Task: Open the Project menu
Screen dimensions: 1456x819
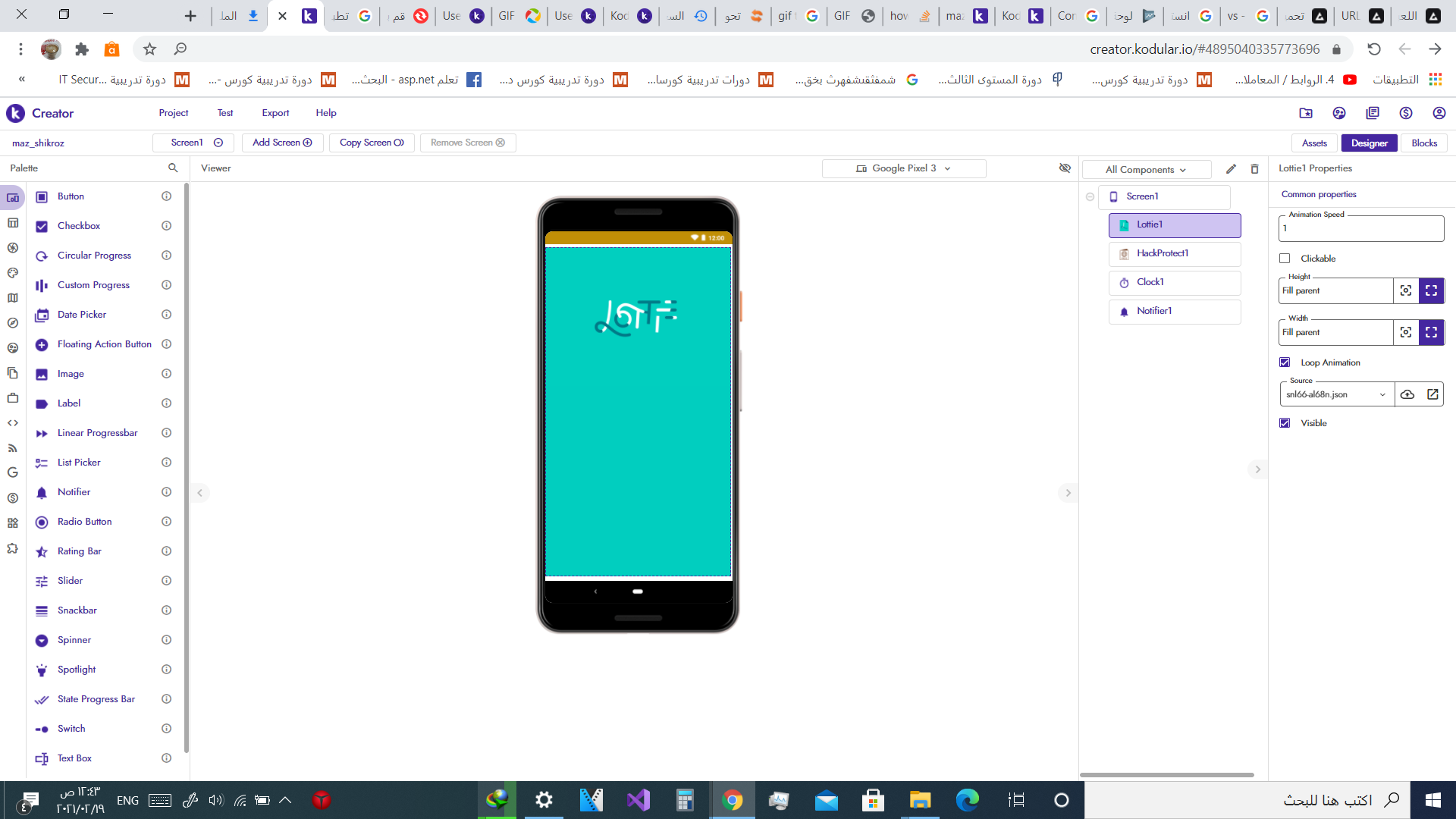Action: (173, 113)
